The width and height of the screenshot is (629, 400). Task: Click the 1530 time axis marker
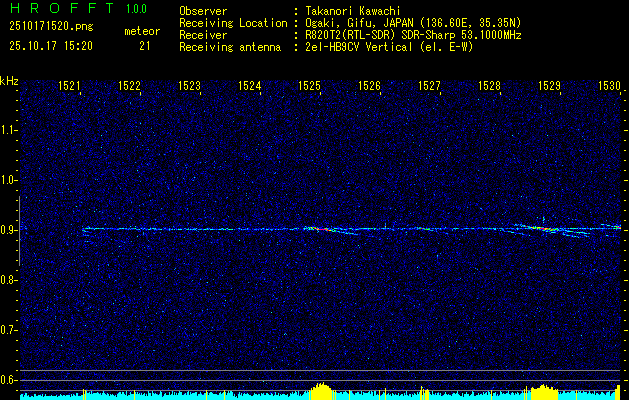[609, 85]
